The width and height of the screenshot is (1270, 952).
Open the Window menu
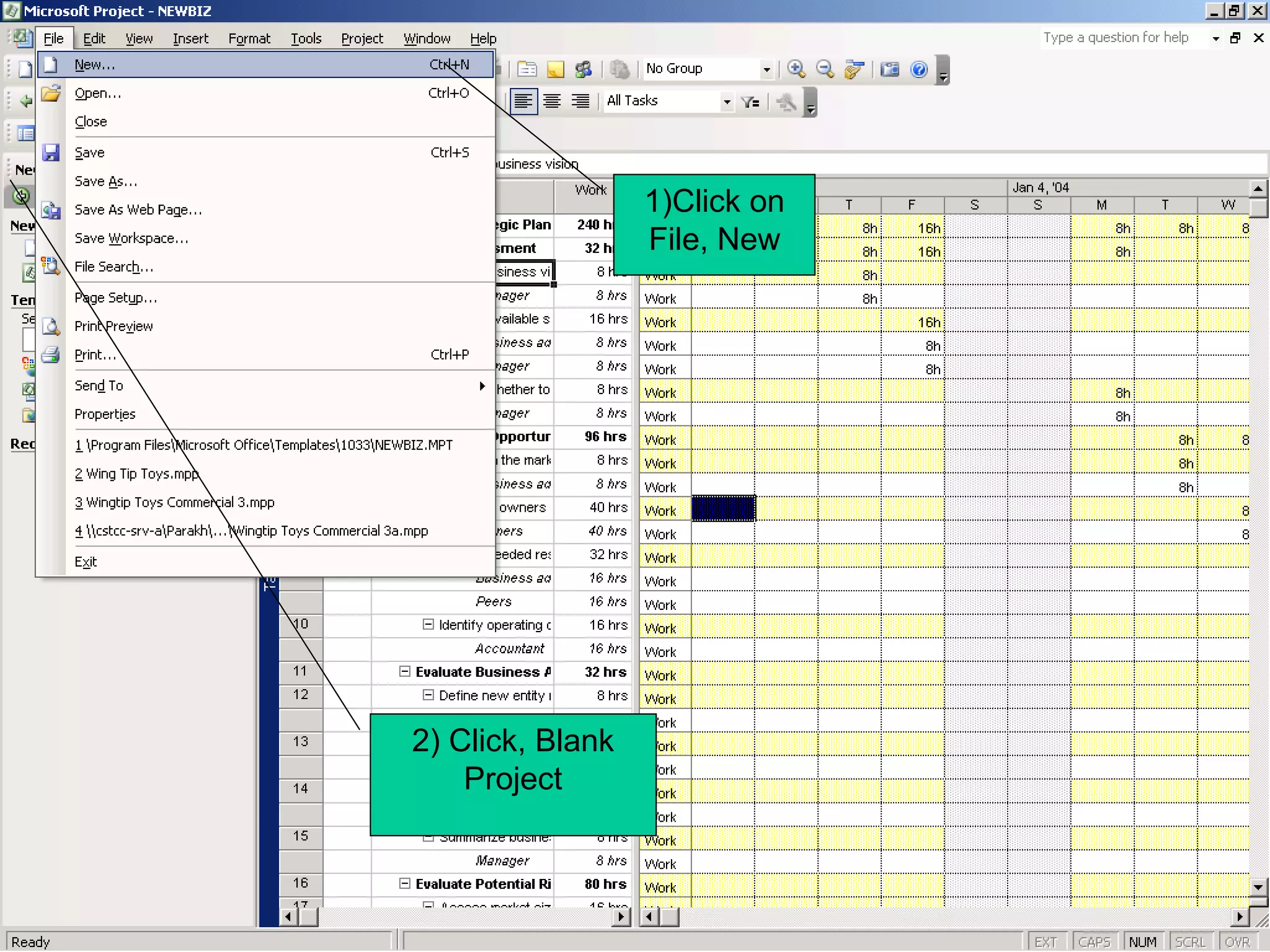427,38
